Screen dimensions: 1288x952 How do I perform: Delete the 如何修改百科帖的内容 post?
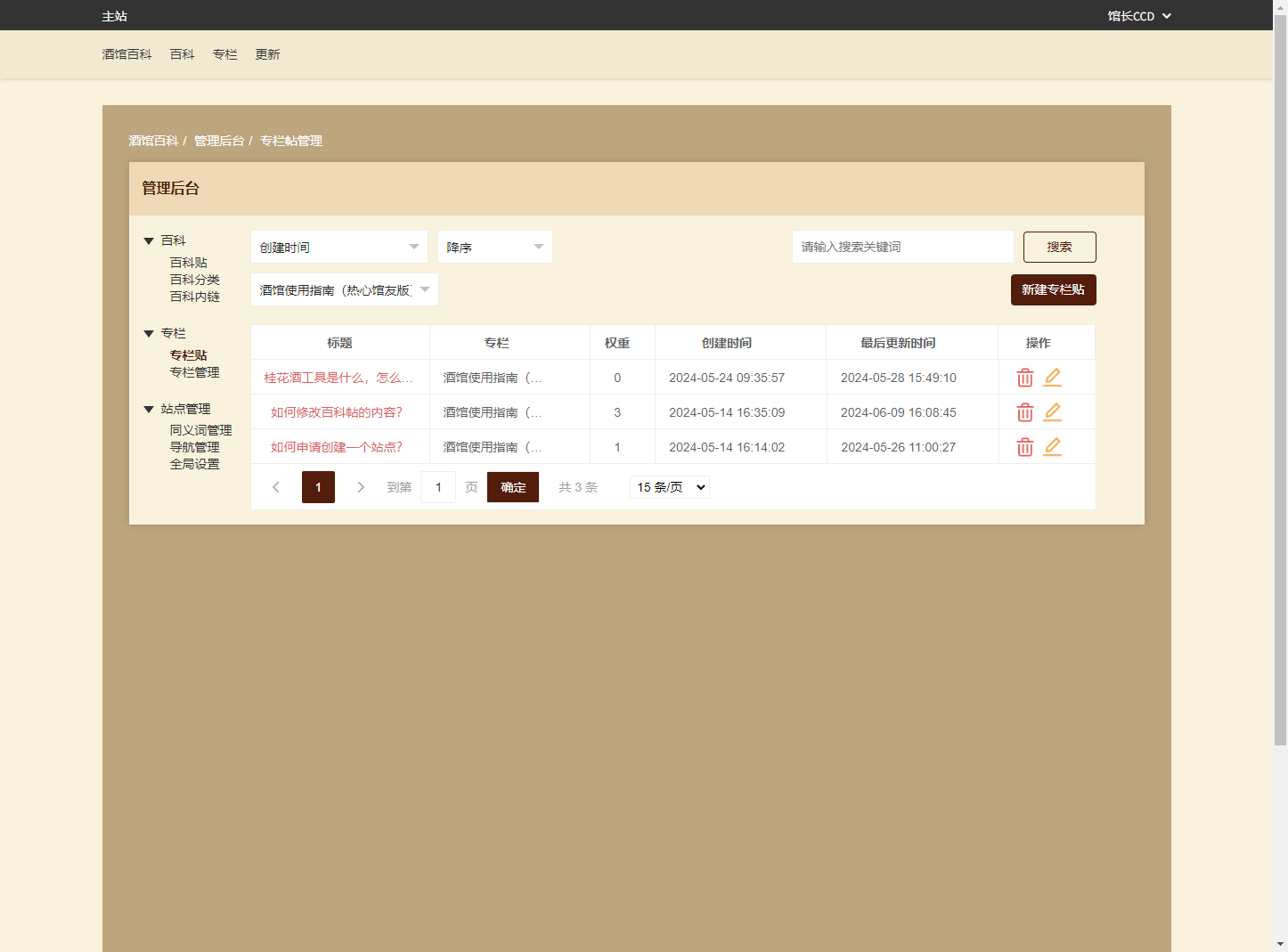pyautogui.click(x=1024, y=412)
